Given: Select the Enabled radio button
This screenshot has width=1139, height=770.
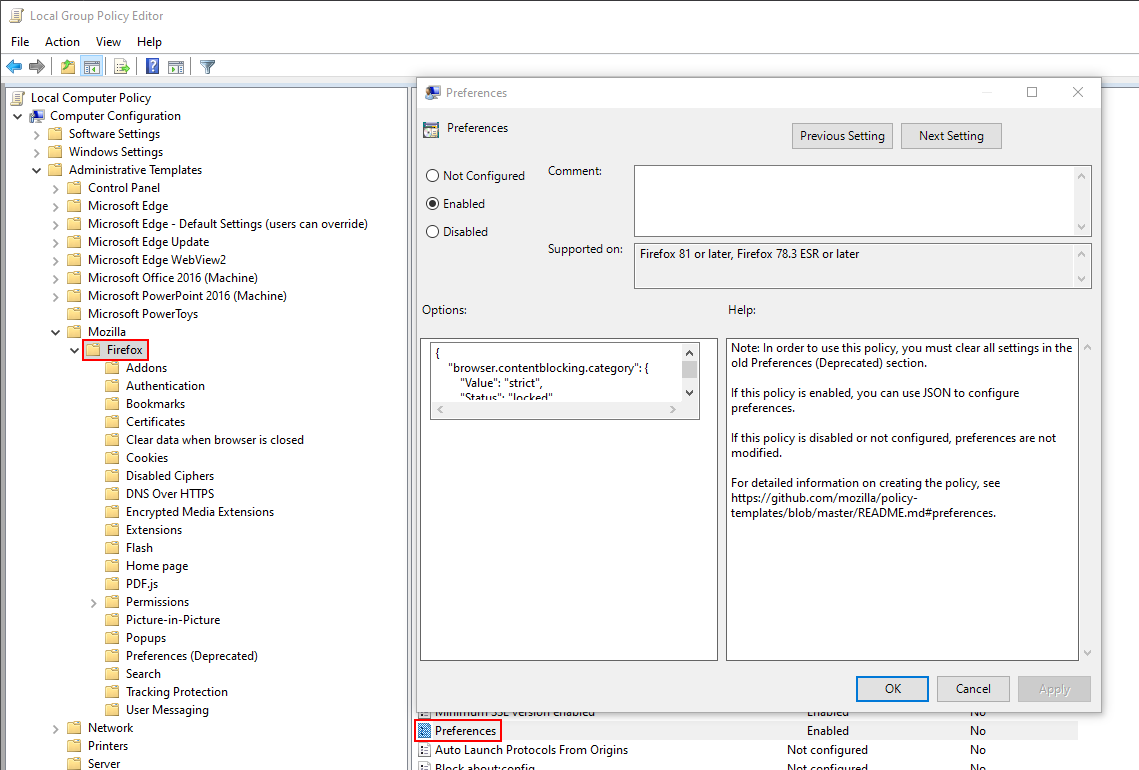Looking at the screenshot, I should [432, 203].
